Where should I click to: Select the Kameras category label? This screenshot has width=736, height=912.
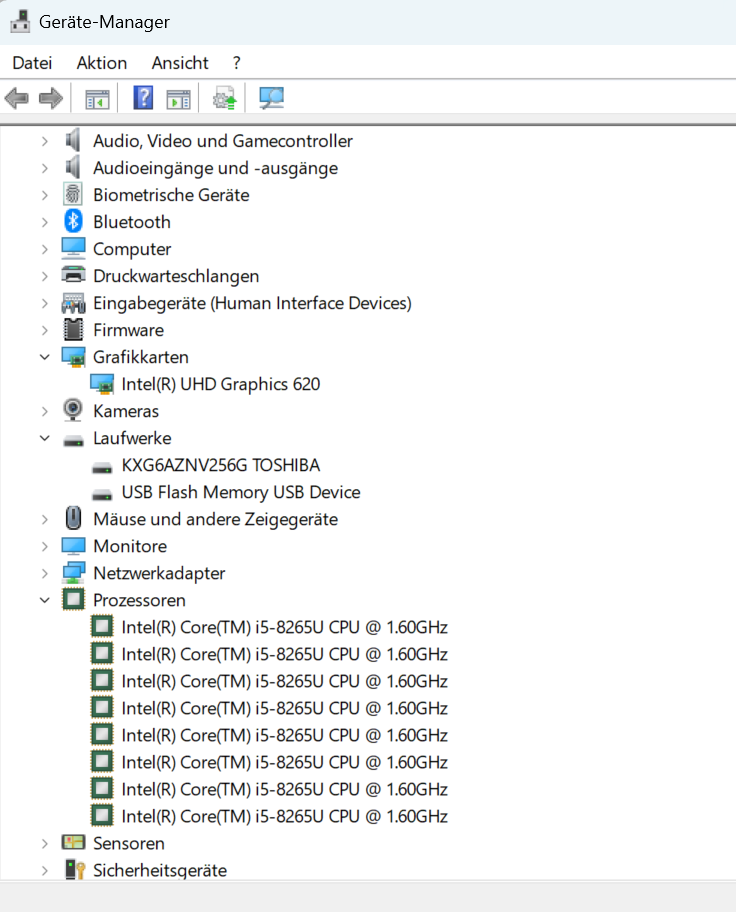pos(126,412)
